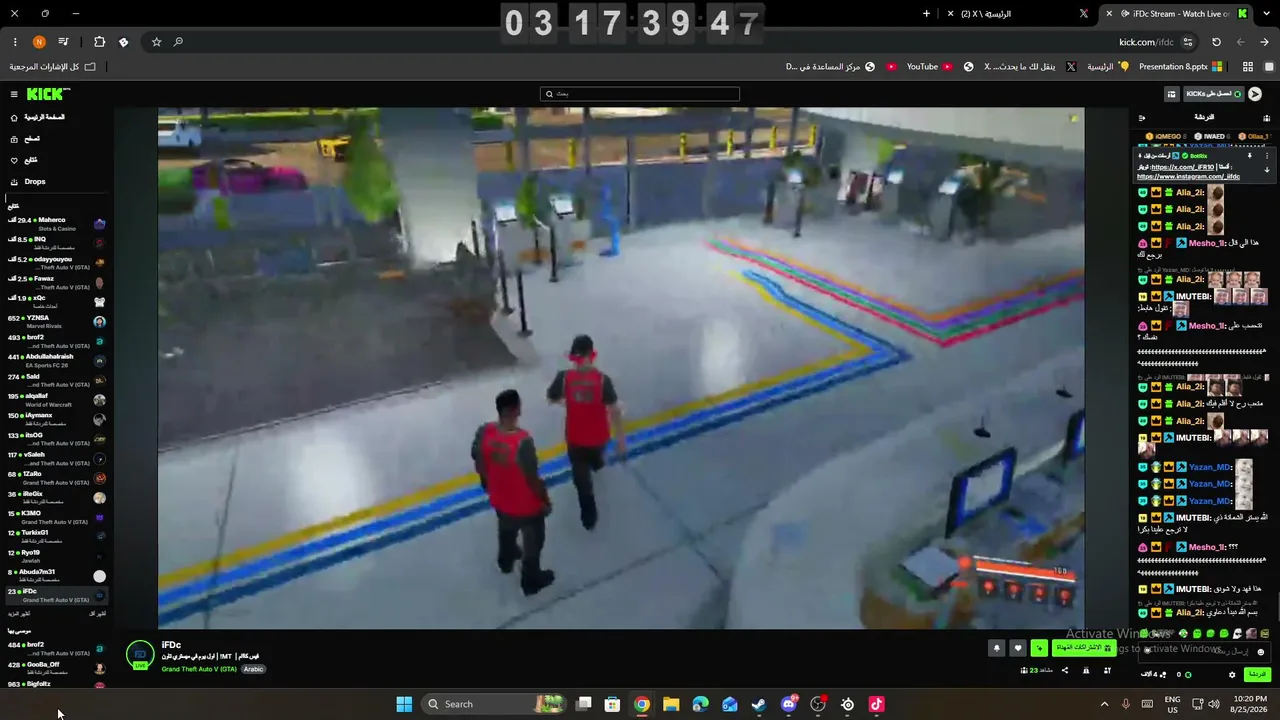This screenshot has width=1280, height=720.
Task: Open the KICKs balance icon under chat
Action: click(1187, 675)
